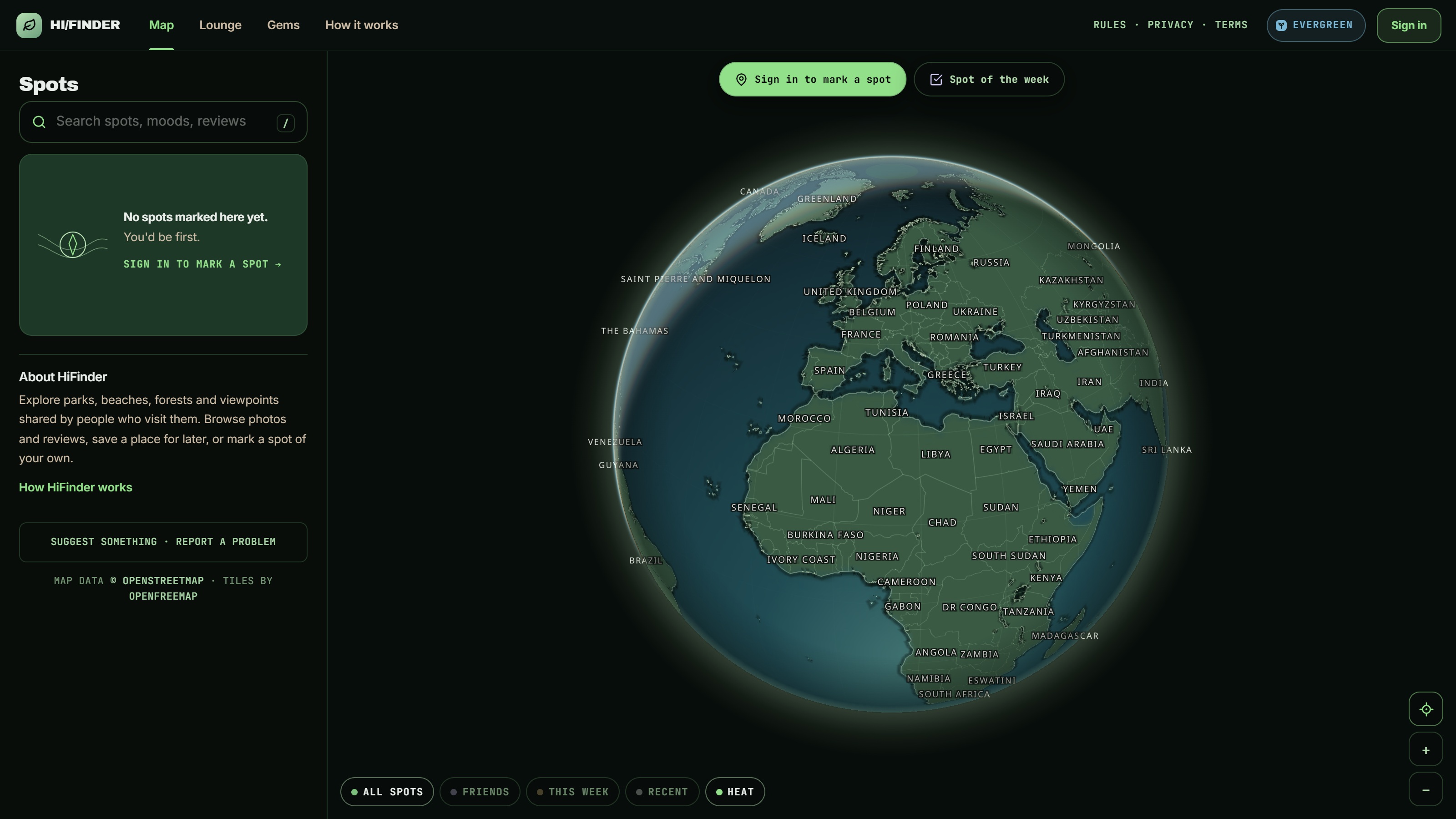Click Report a problem link
The image size is (1456, 819).
[226, 541]
